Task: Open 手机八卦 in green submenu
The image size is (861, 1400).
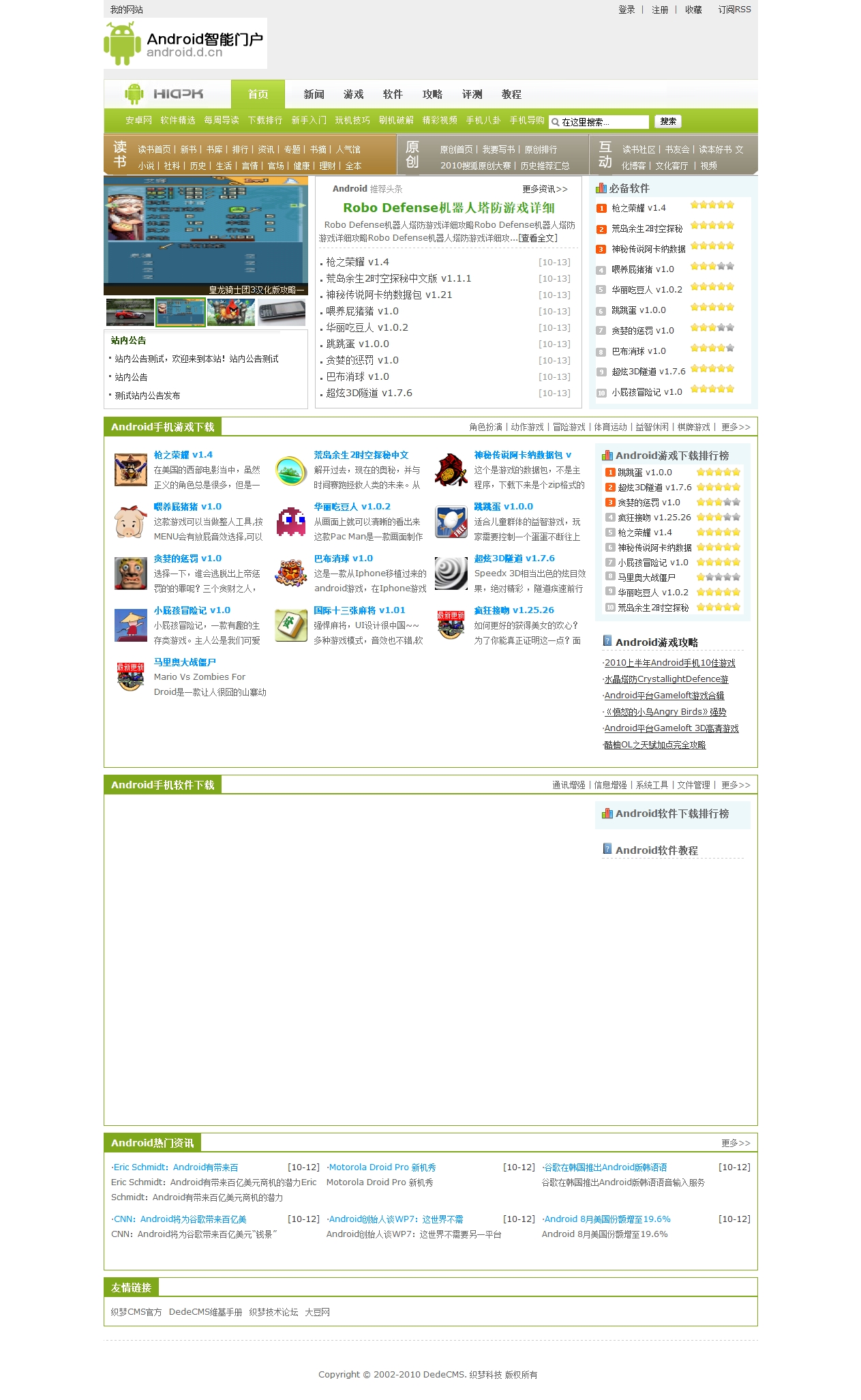Action: point(483,120)
